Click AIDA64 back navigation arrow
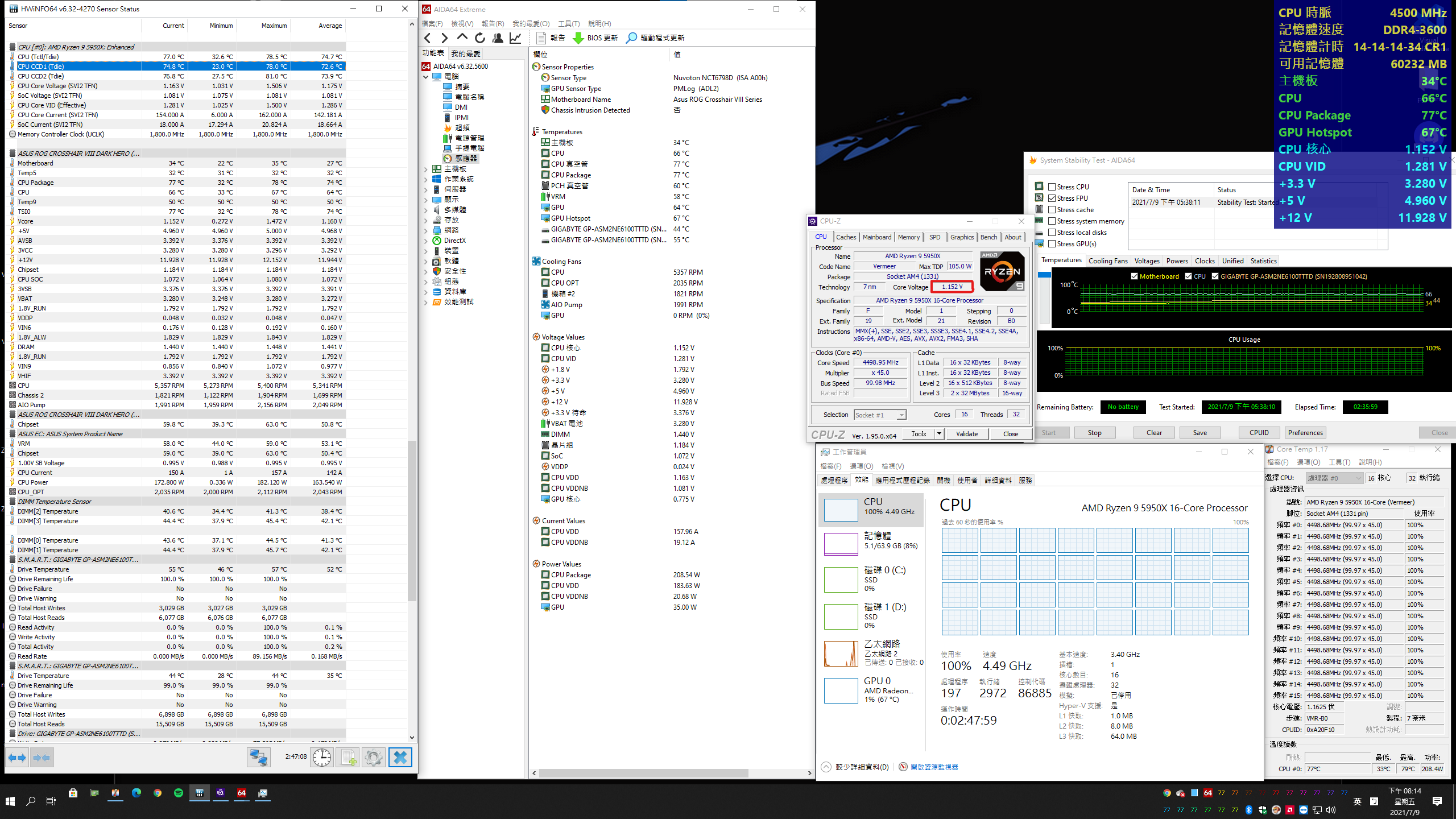This screenshot has width=1456, height=819. tap(428, 38)
